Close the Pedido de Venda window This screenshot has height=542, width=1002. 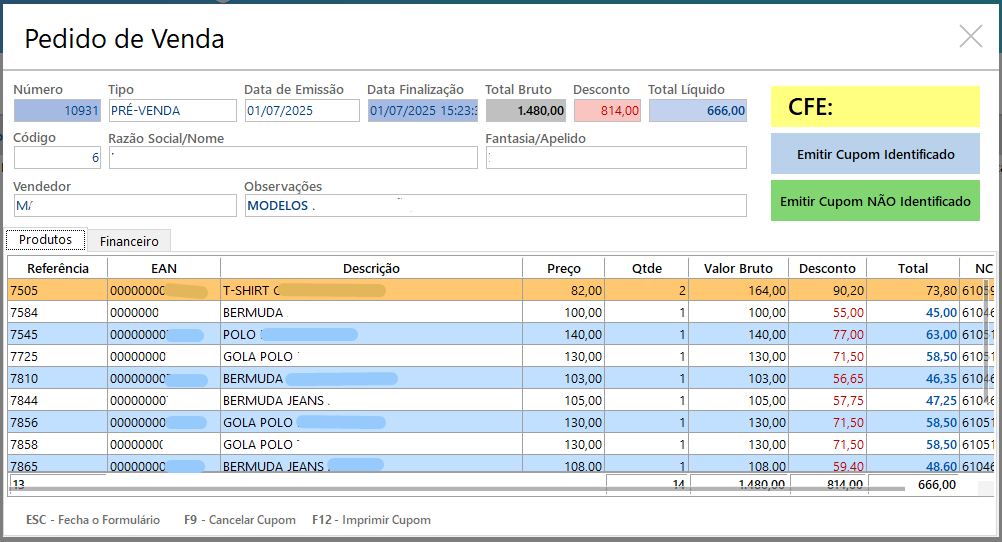pos(970,37)
